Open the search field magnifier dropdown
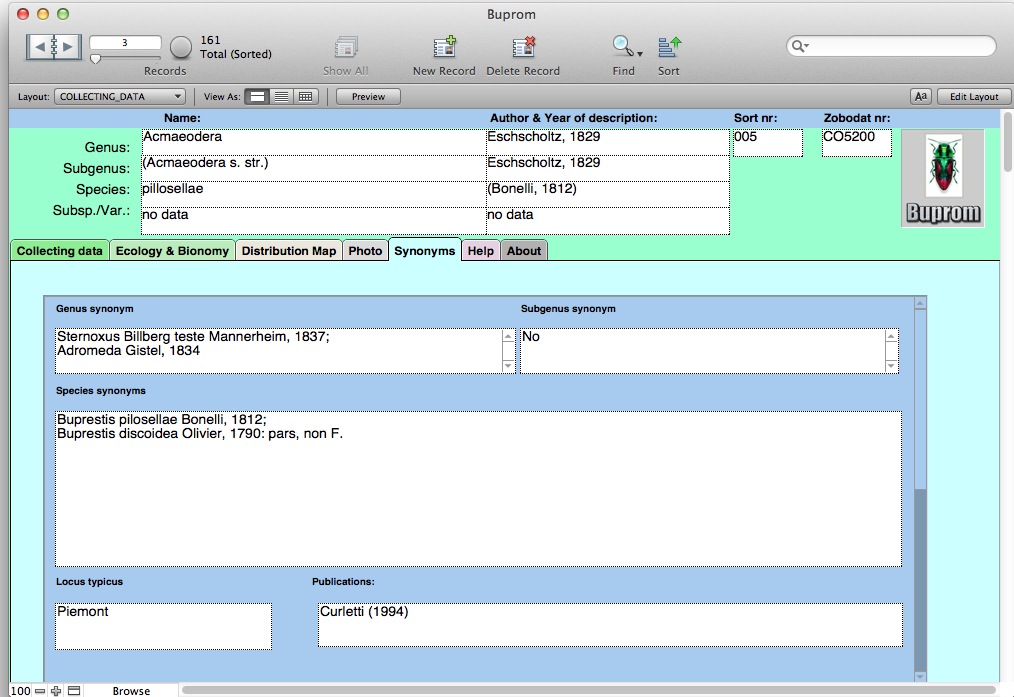1014x697 pixels. (x=800, y=47)
